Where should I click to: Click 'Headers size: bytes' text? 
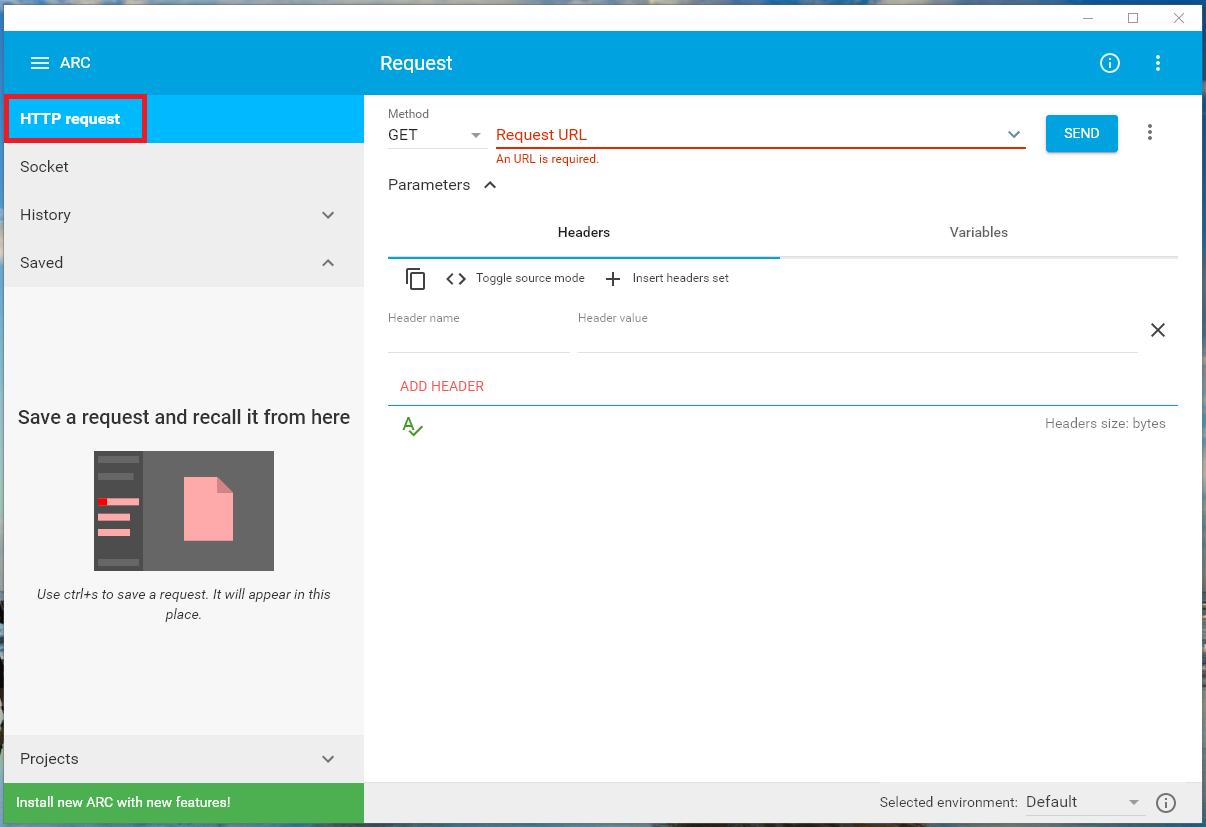tap(1105, 423)
